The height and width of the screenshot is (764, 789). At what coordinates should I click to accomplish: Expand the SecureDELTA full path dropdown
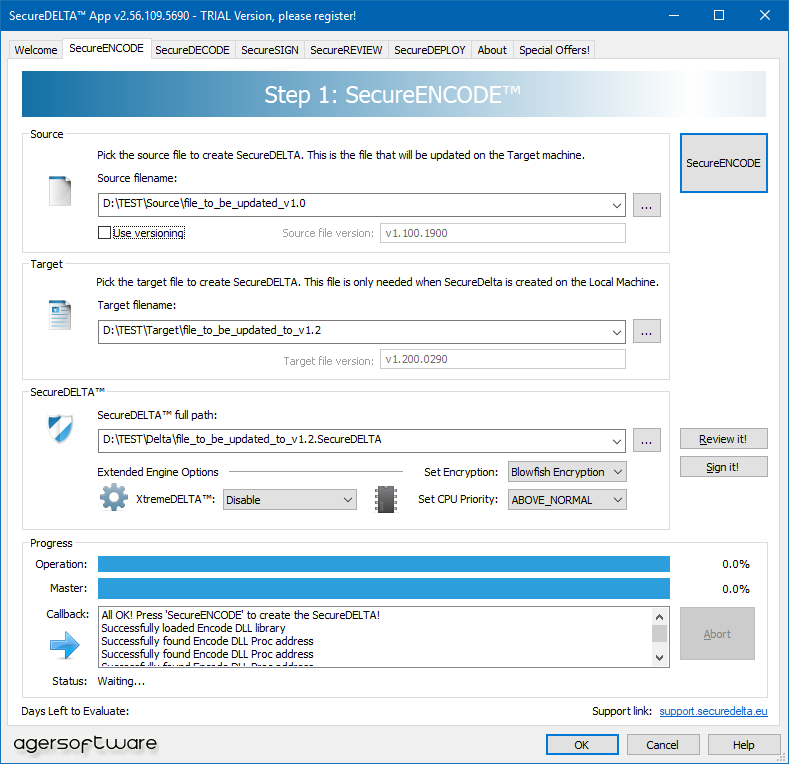616,441
